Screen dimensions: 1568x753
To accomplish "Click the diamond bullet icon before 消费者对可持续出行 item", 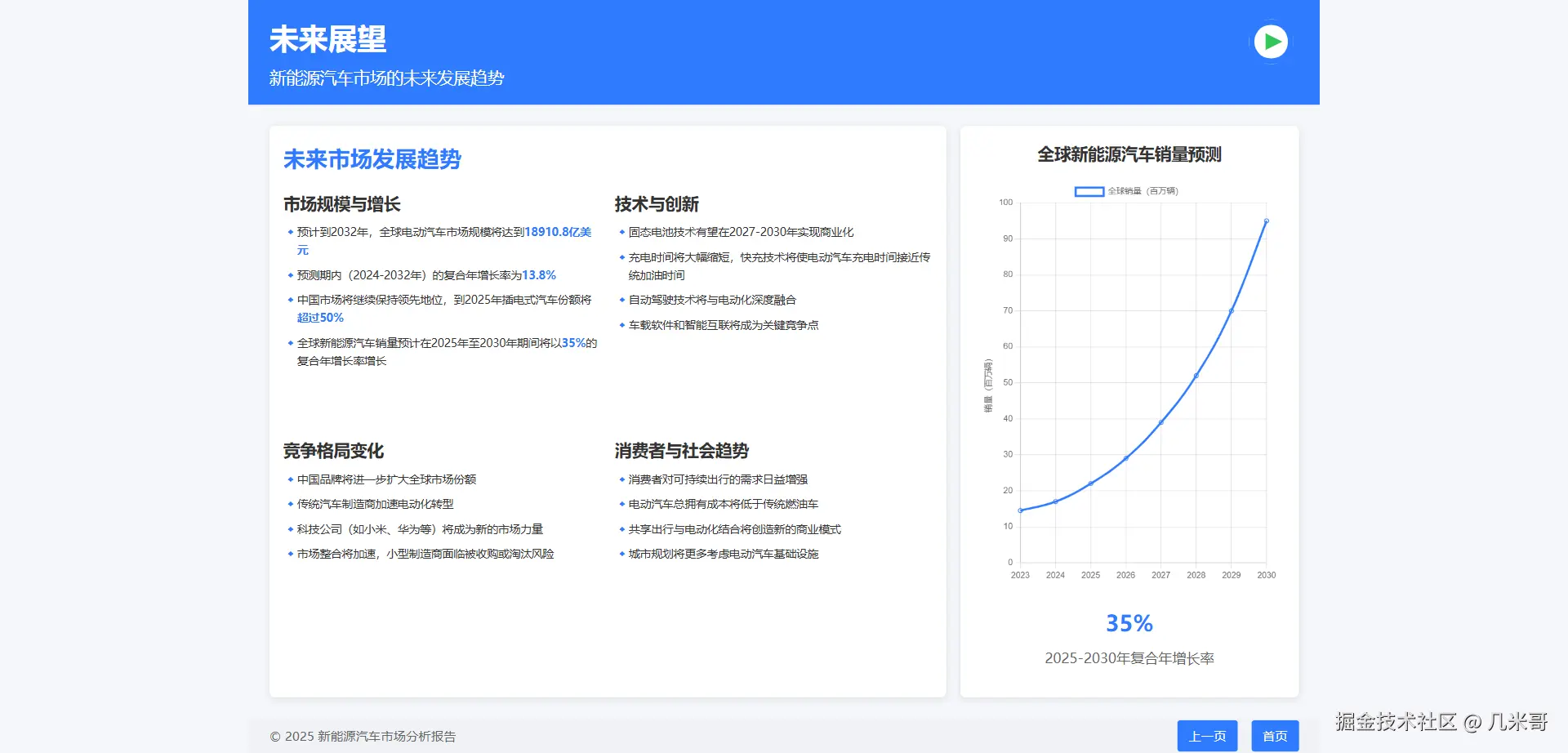I will click(x=621, y=479).
